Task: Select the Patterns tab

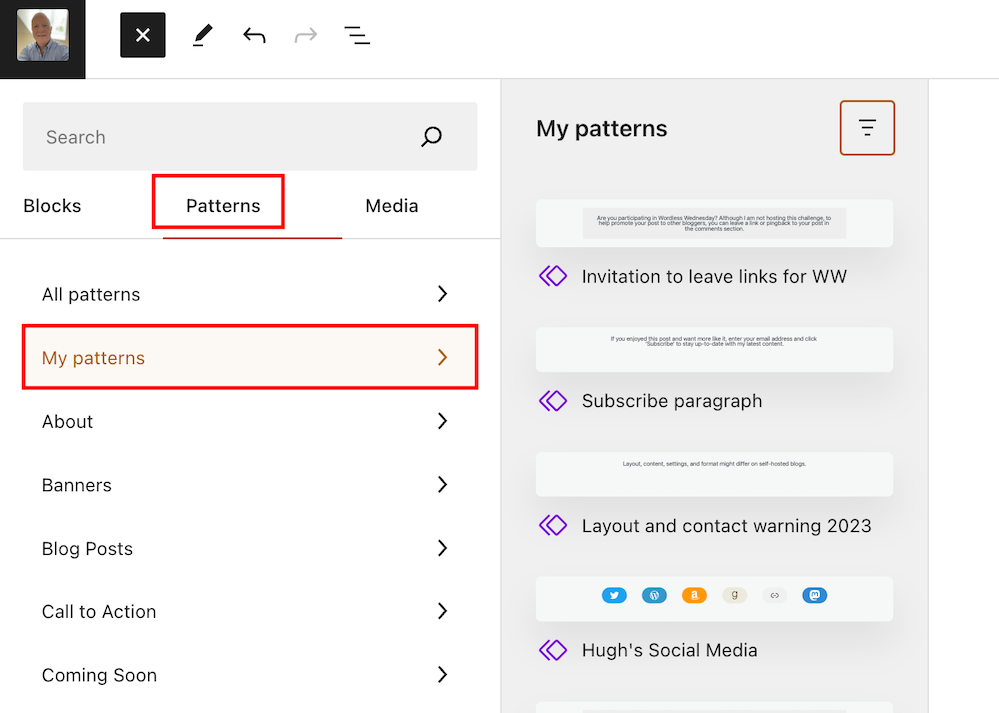Action: click(222, 206)
